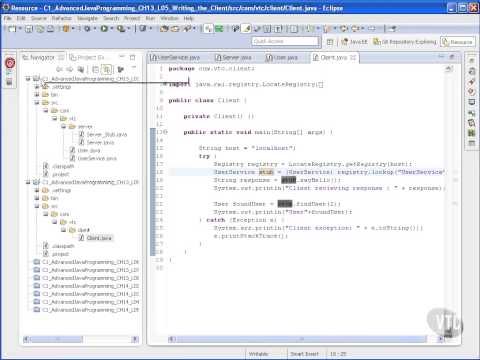Click the Save toolbar icon
The image size is (480, 360).
tap(29, 29)
